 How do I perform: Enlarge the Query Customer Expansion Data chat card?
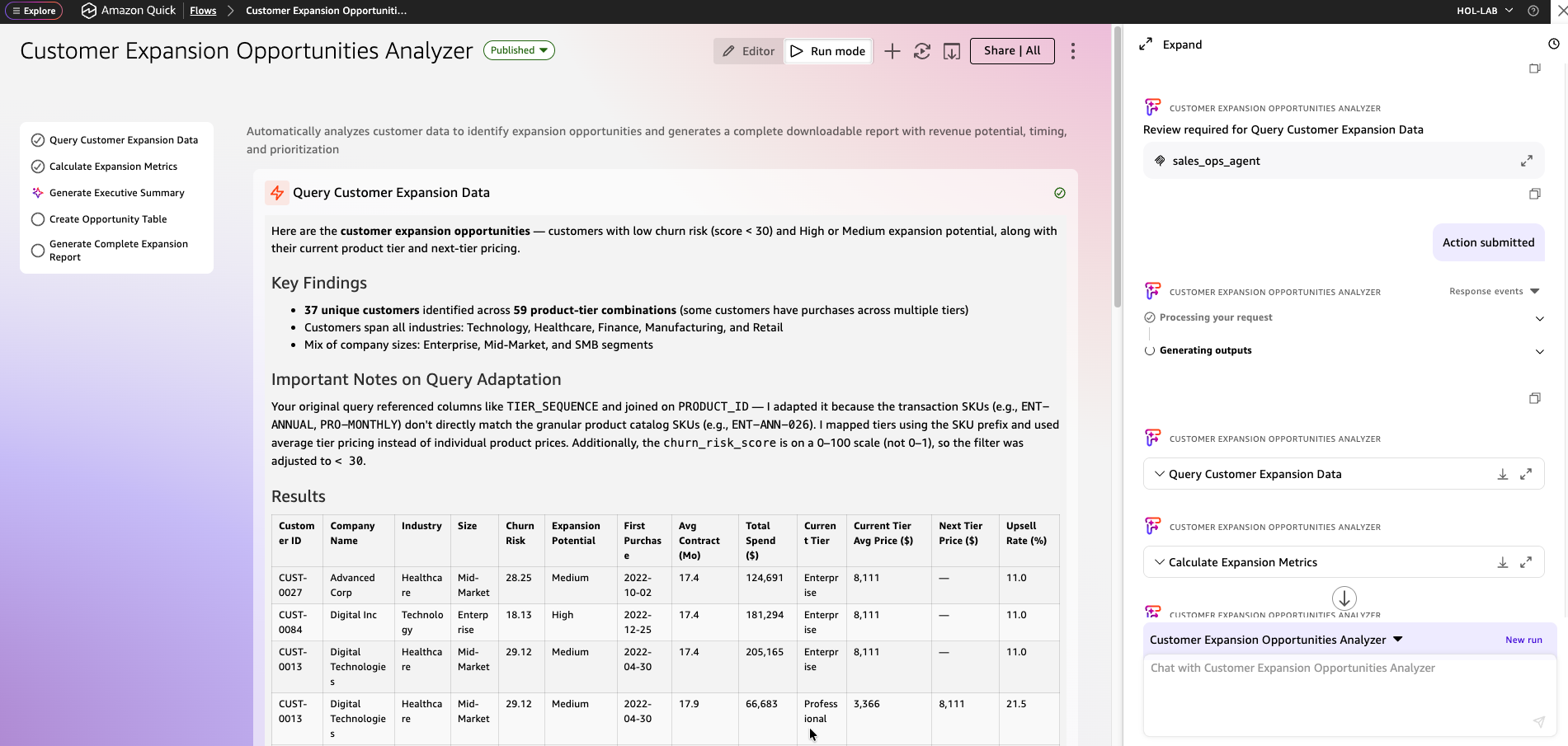(x=1526, y=474)
